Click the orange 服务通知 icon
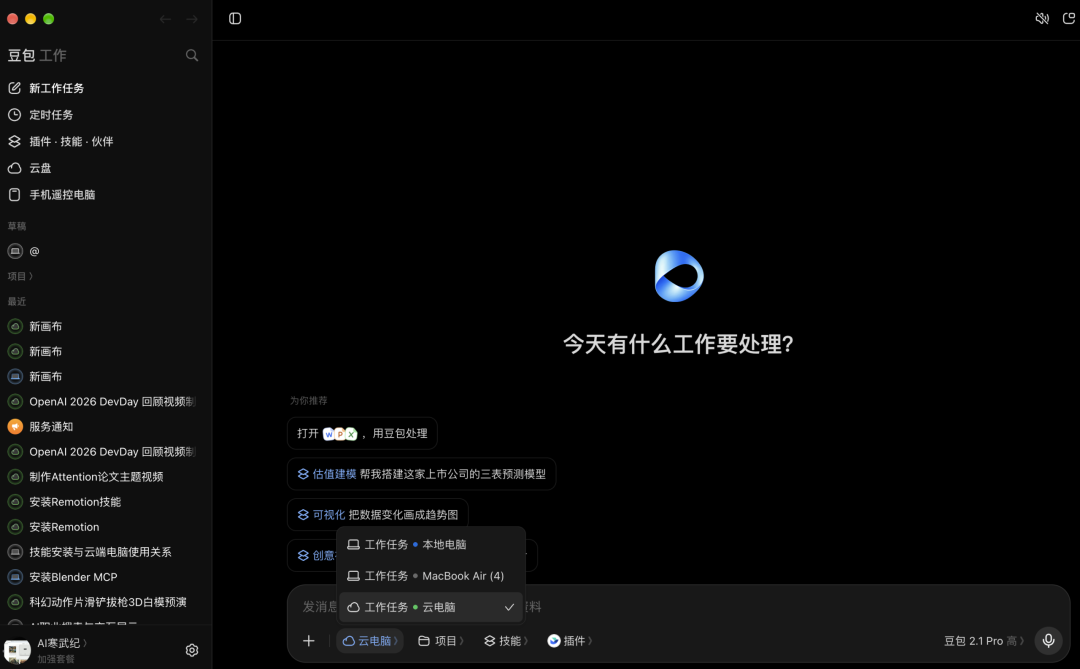The image size is (1080, 669). point(15,427)
